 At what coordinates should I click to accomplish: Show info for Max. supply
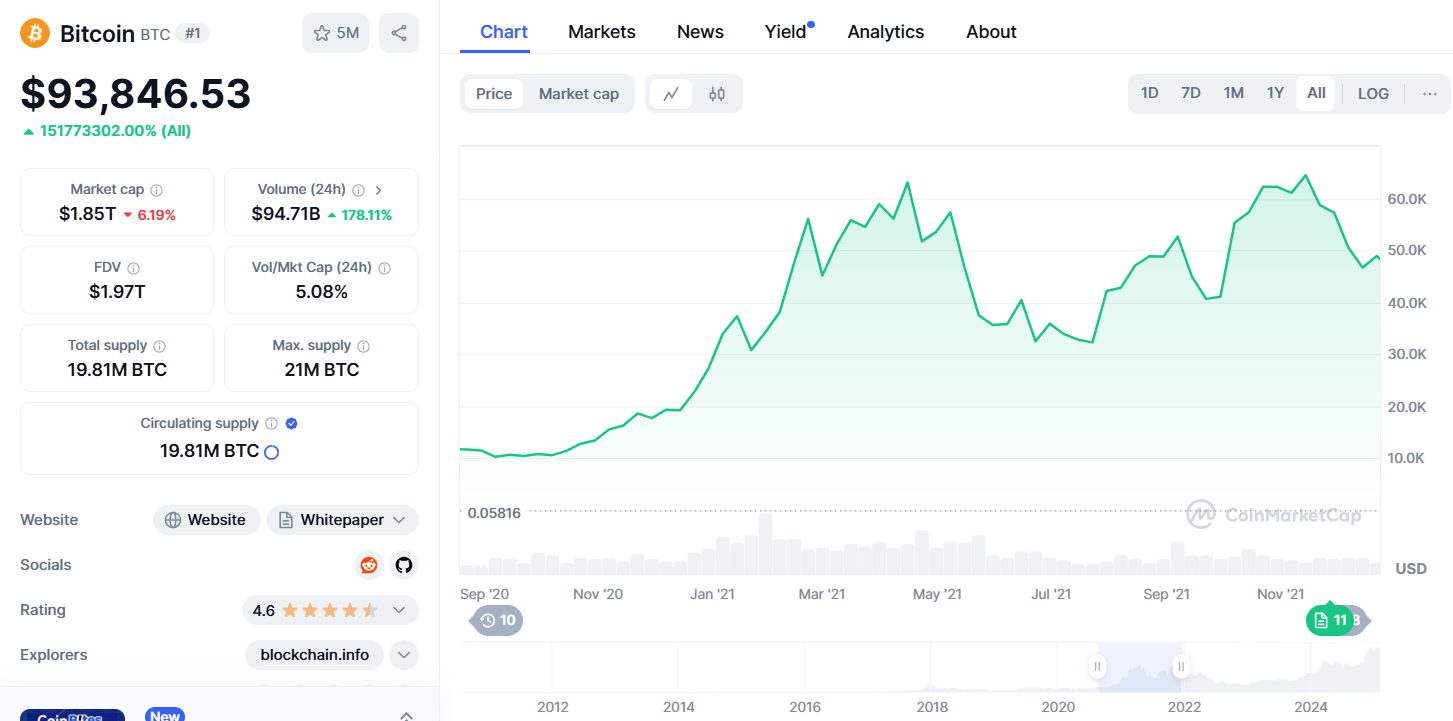[x=364, y=346]
